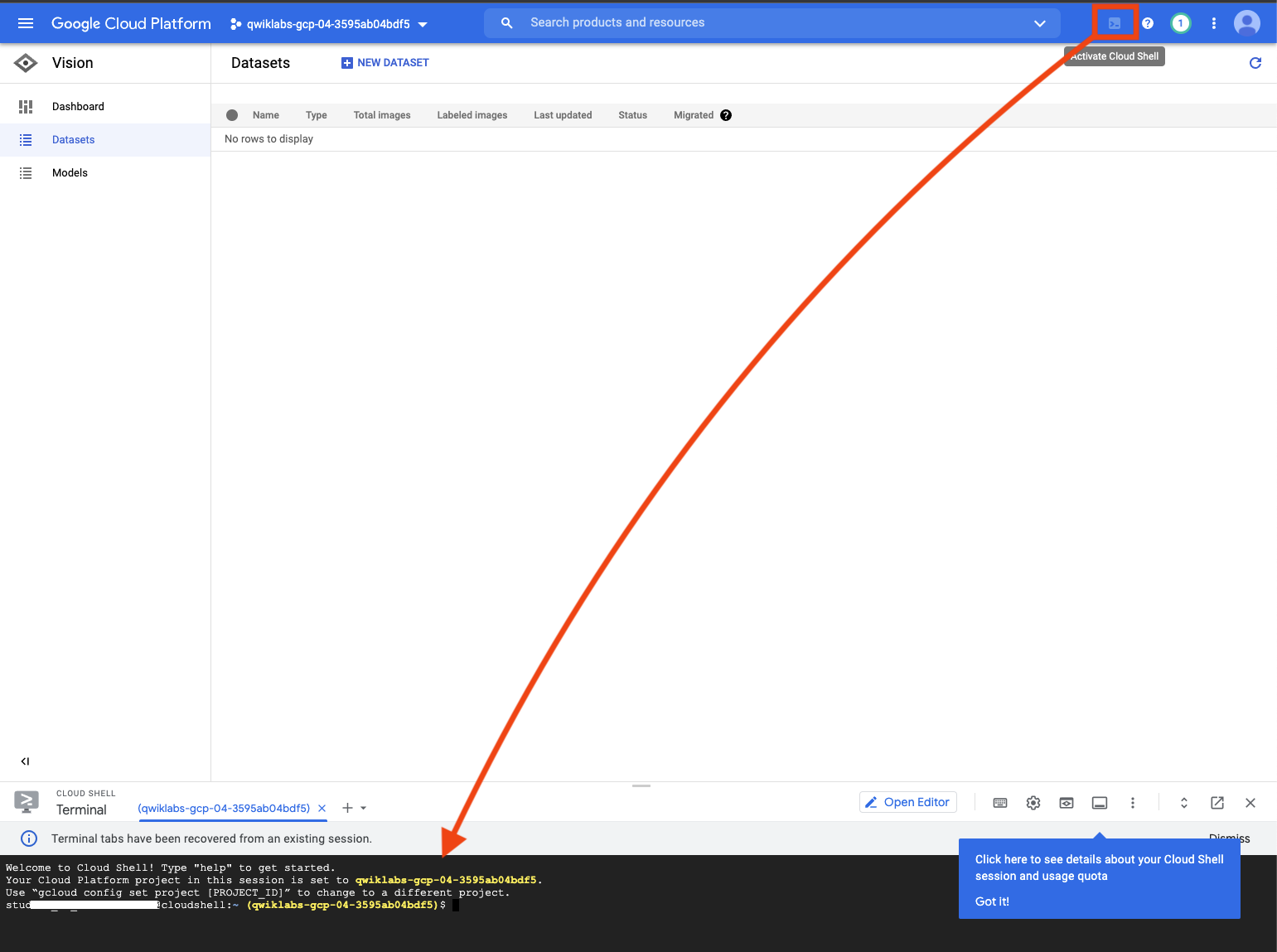Open the Help question mark menu
Image resolution: width=1277 pixels, height=952 pixels.
click(1148, 23)
